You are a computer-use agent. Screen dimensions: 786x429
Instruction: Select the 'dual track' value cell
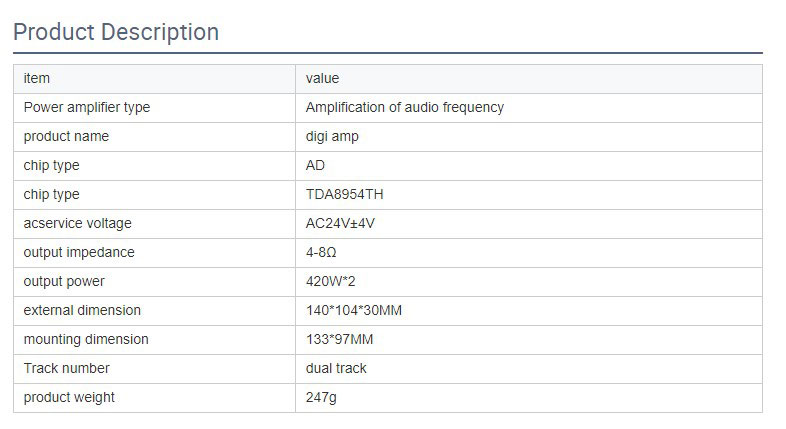[336, 368]
